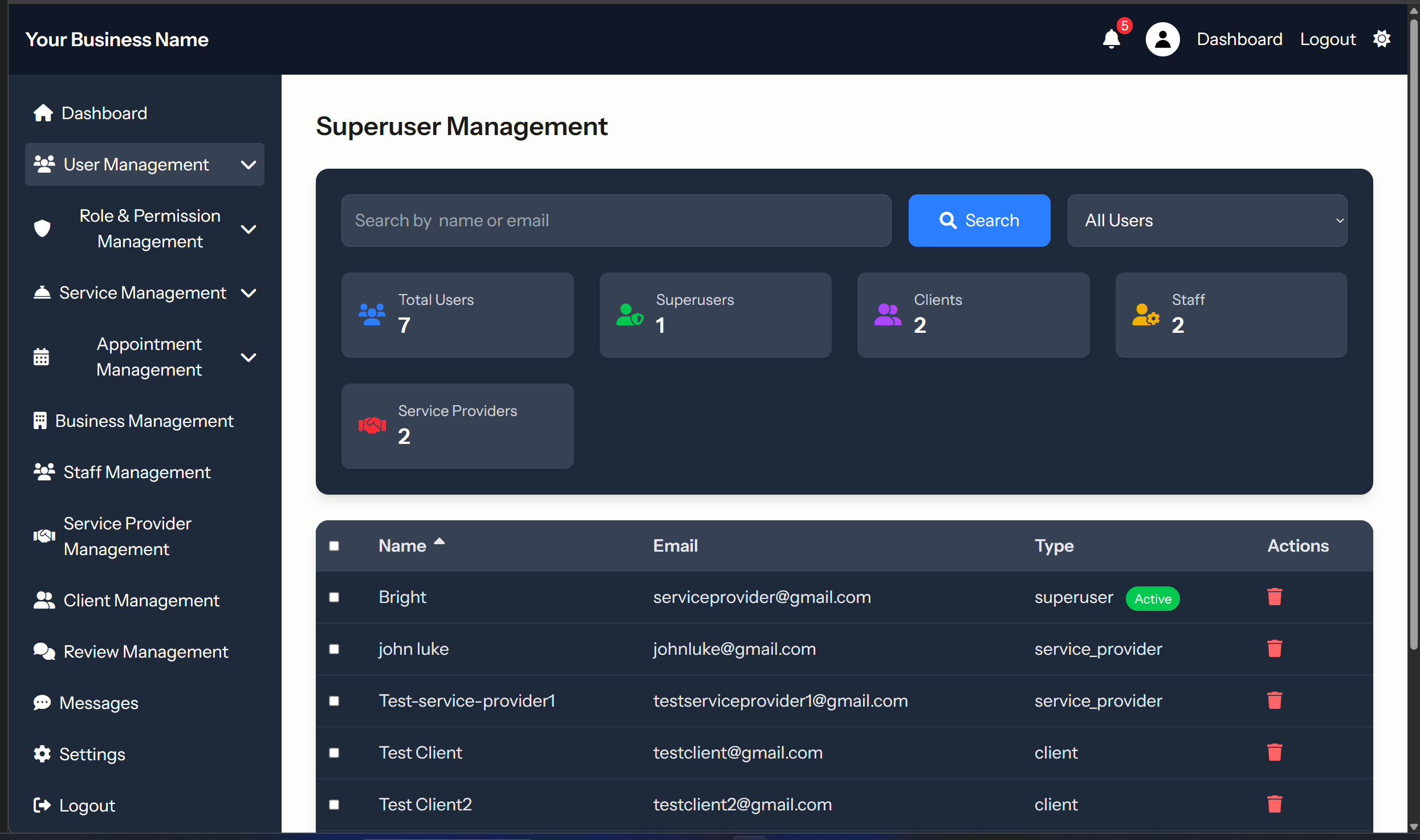Click the Dashboard home icon in sidebar
Screen dimensions: 1420x840
point(43,113)
